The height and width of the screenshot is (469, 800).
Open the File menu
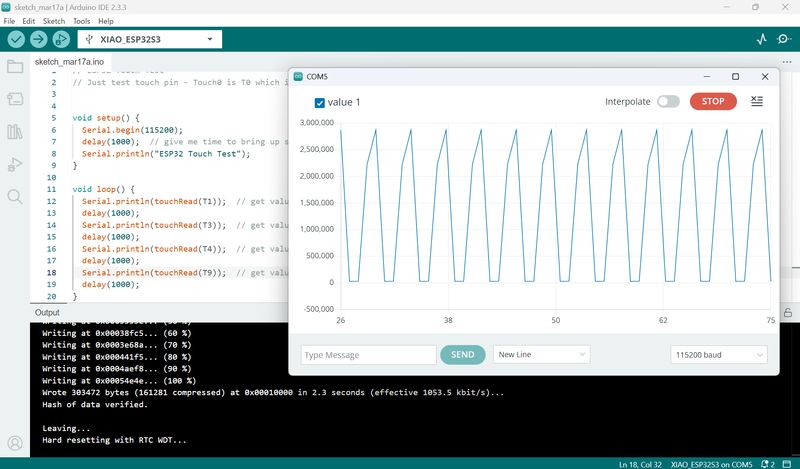coord(9,21)
